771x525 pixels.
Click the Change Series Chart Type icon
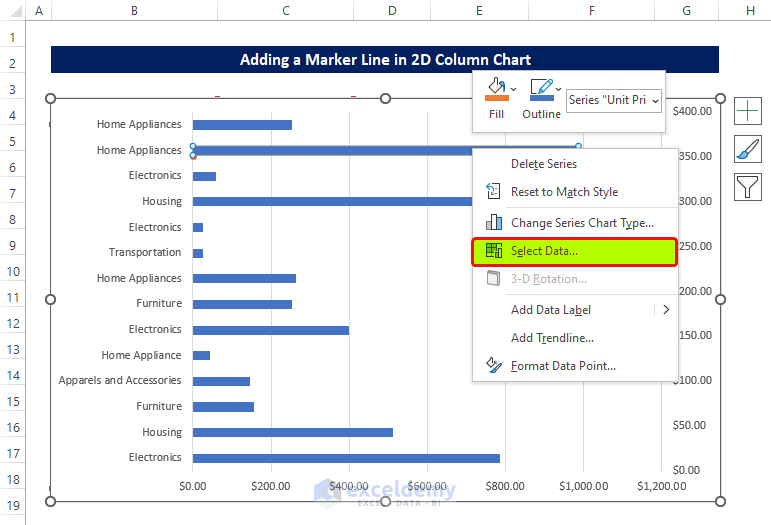click(493, 223)
